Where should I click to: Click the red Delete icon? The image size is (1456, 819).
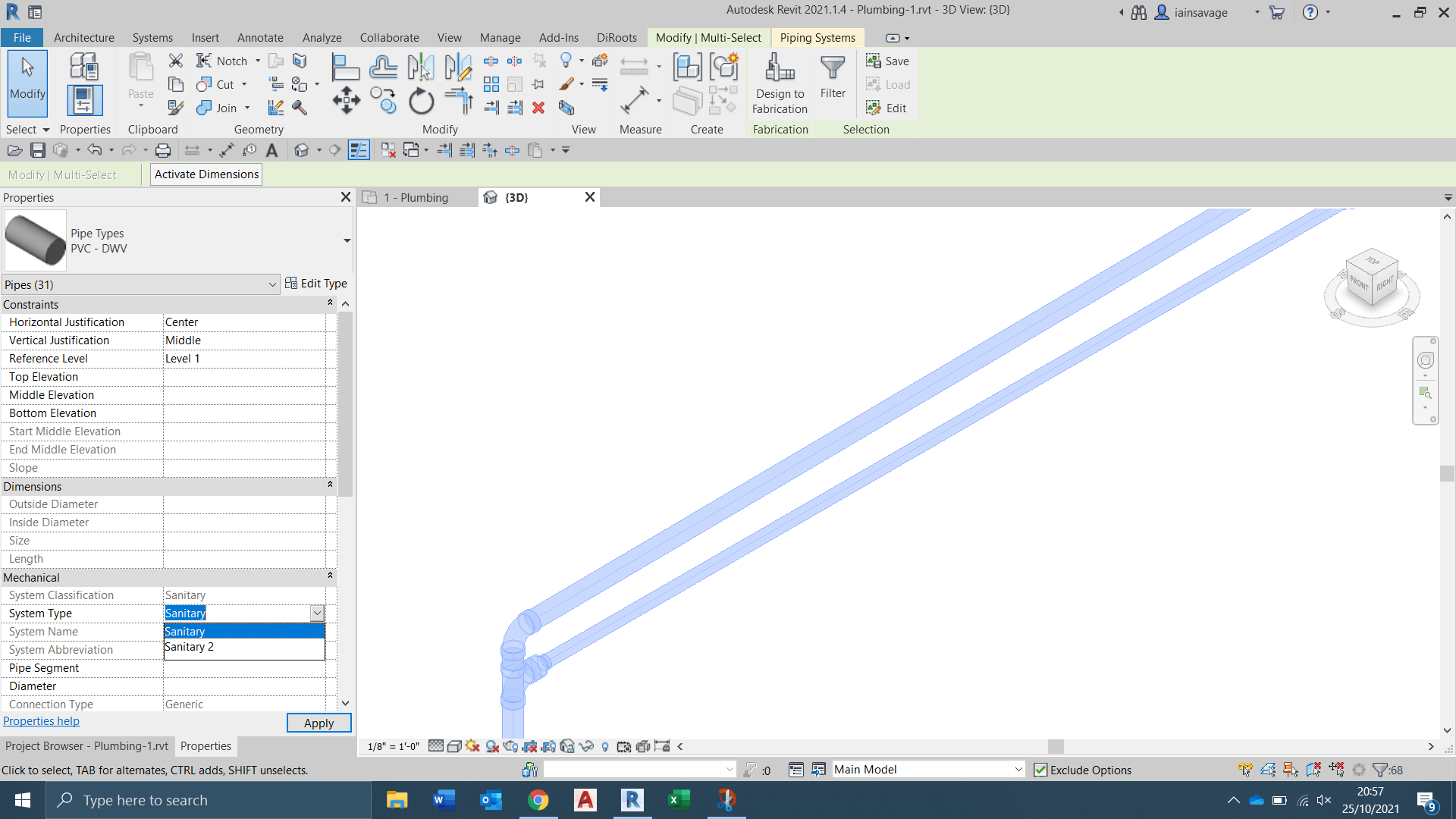pyautogui.click(x=538, y=108)
